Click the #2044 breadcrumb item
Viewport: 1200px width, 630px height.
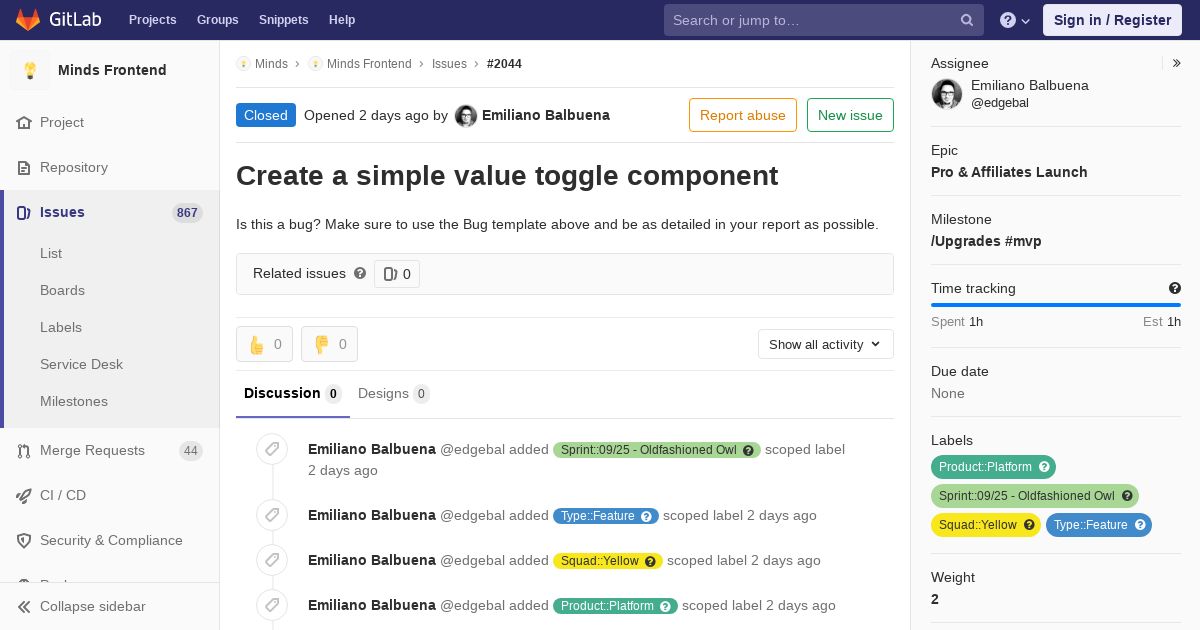tap(504, 64)
